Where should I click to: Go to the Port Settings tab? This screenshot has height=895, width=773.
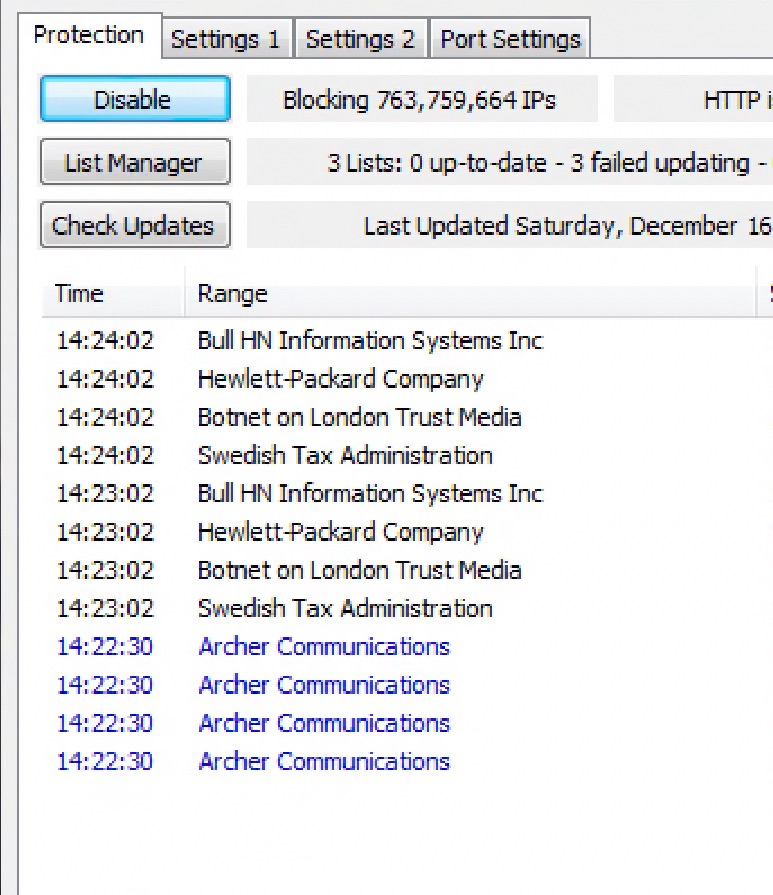click(510, 40)
